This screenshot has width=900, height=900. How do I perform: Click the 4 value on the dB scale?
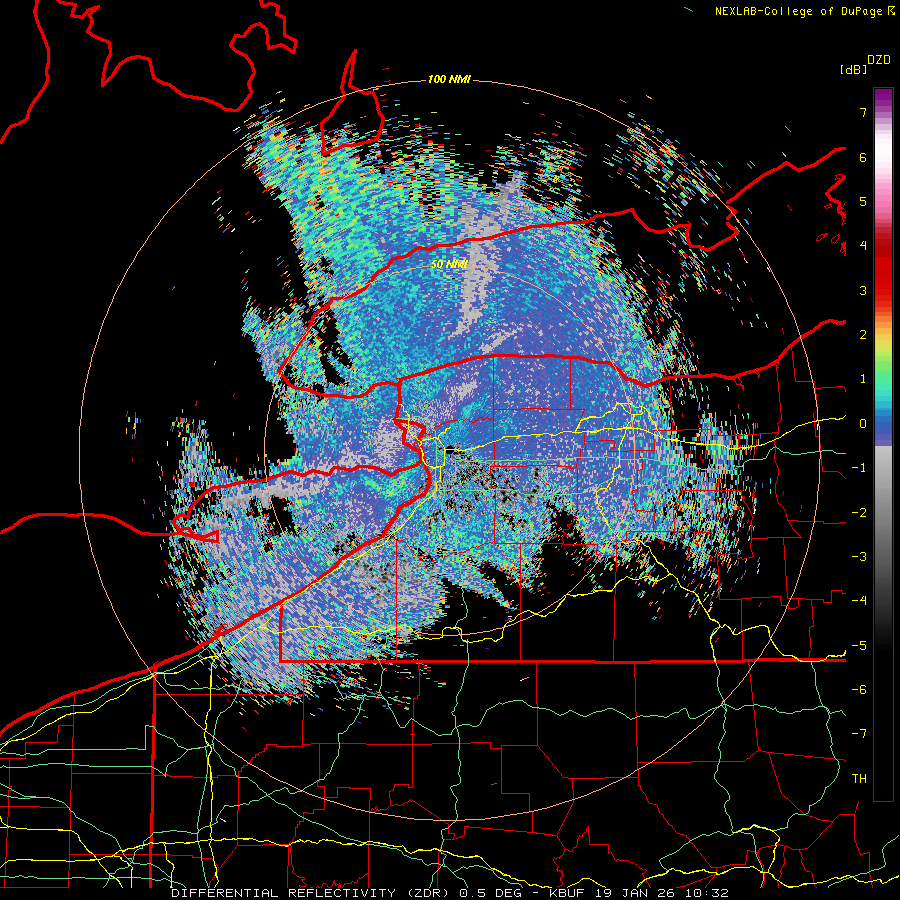[x=863, y=246]
